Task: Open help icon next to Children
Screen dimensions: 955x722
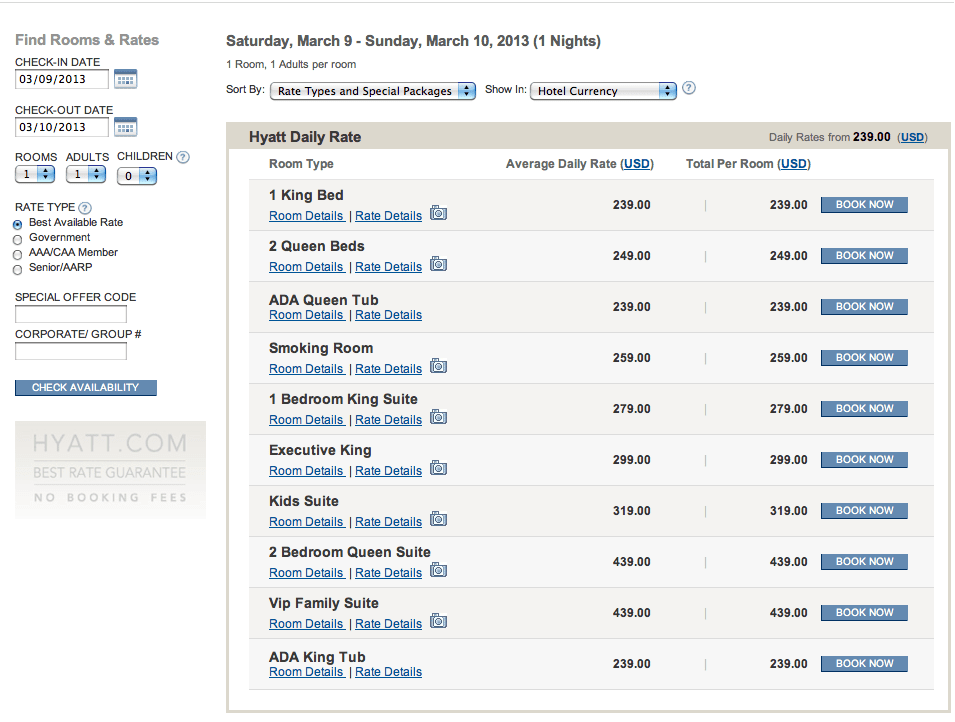Action: coord(183,157)
